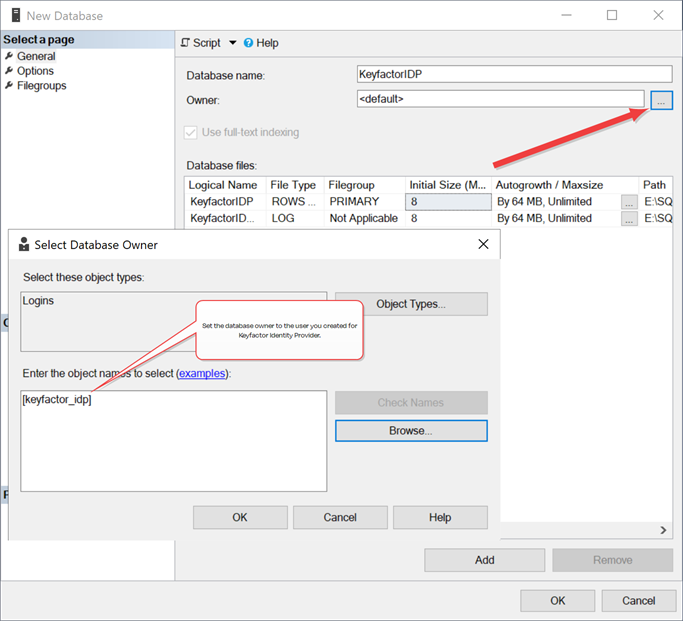
Task: Select the Not Applicable filegroup cell
Action: tap(365, 218)
